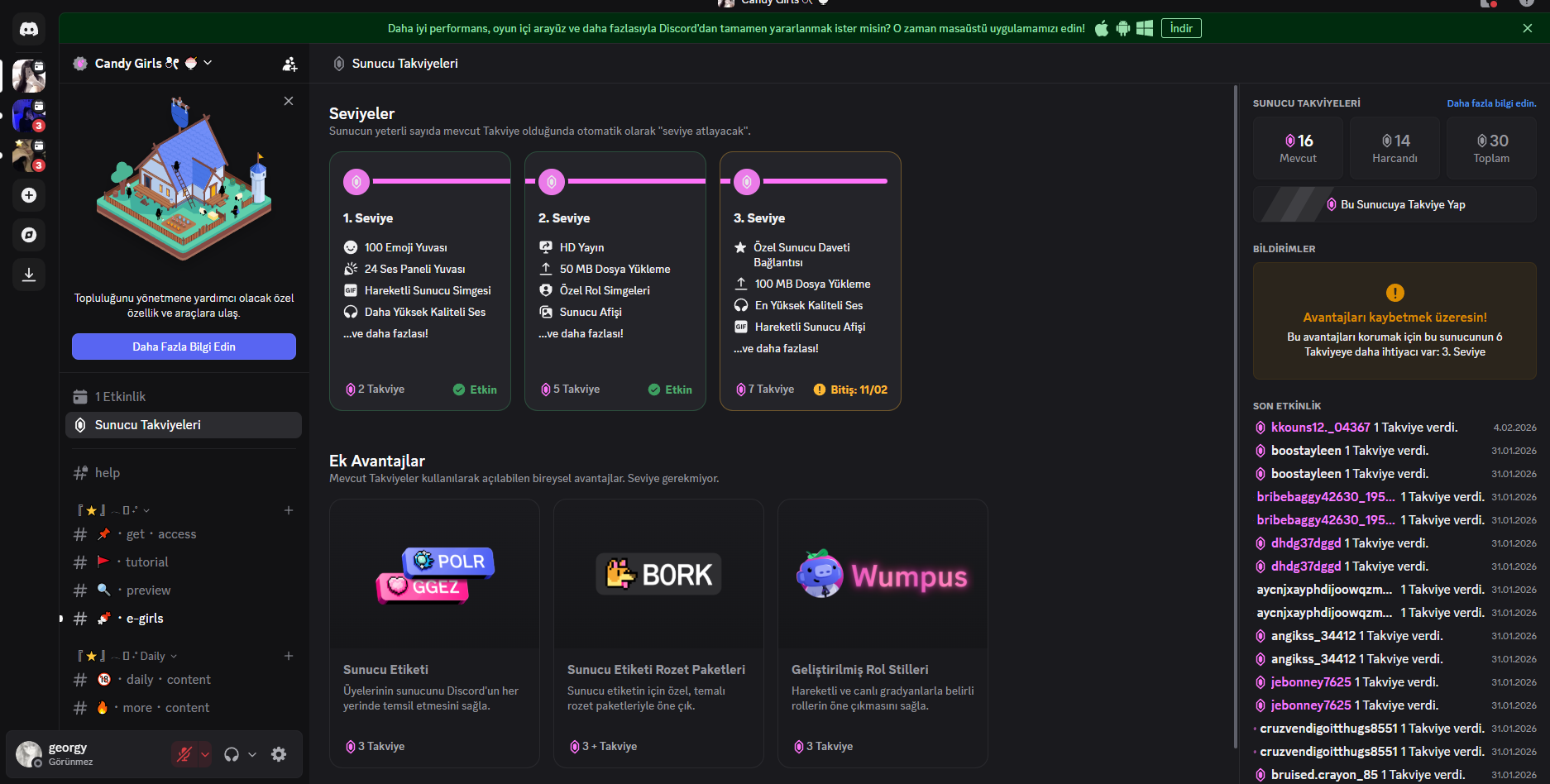Image resolution: width=1550 pixels, height=784 pixels.
Task: Open Daha fazla bilgi edin link
Action: point(1491,103)
